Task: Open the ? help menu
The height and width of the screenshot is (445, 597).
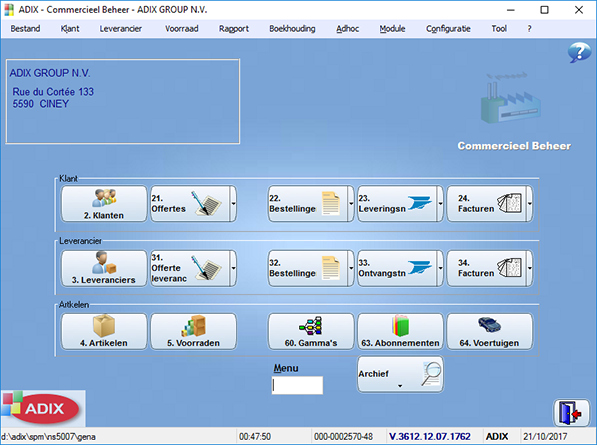Action: pos(529,29)
